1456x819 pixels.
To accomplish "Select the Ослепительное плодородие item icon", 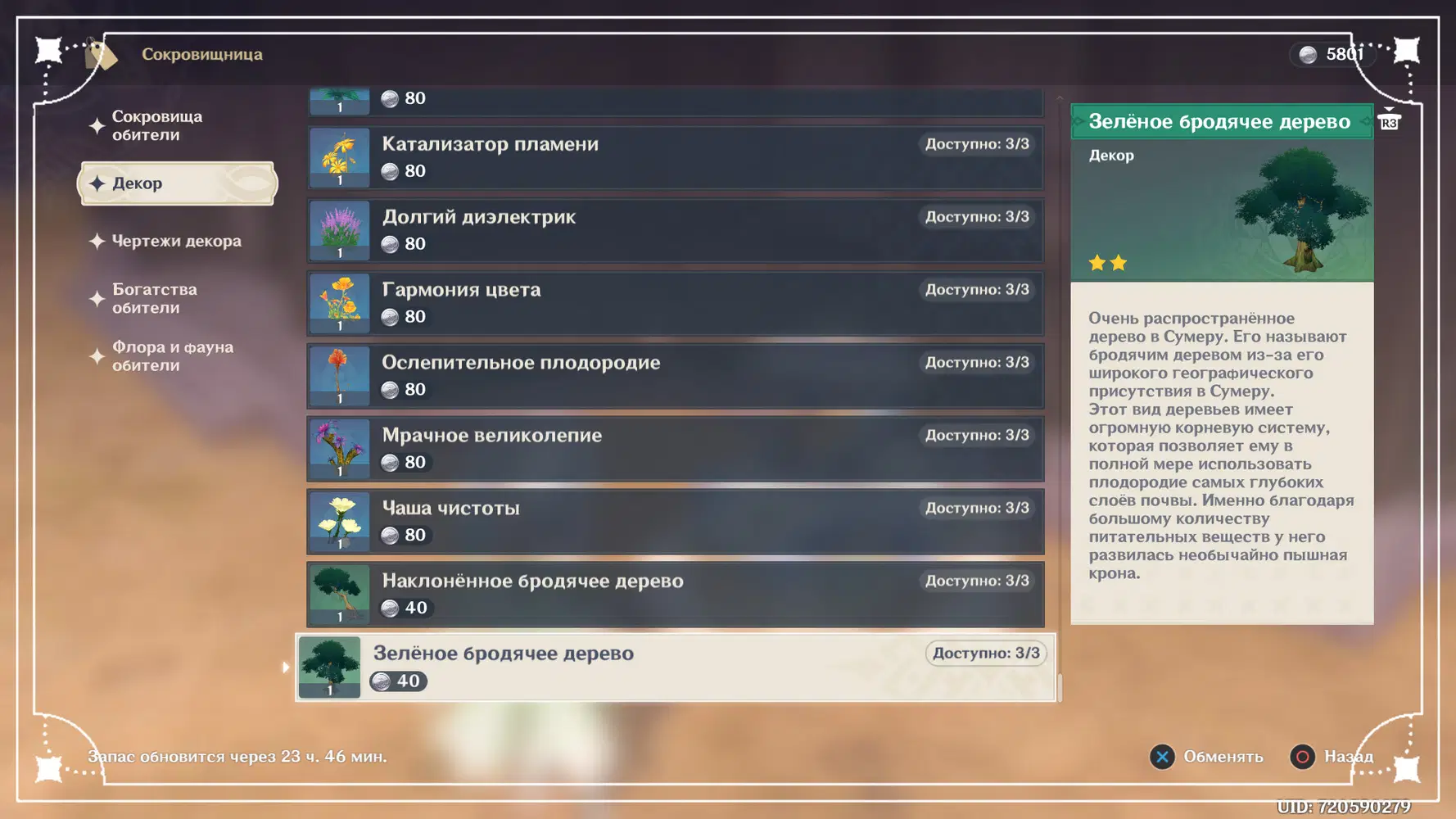I will click(339, 376).
